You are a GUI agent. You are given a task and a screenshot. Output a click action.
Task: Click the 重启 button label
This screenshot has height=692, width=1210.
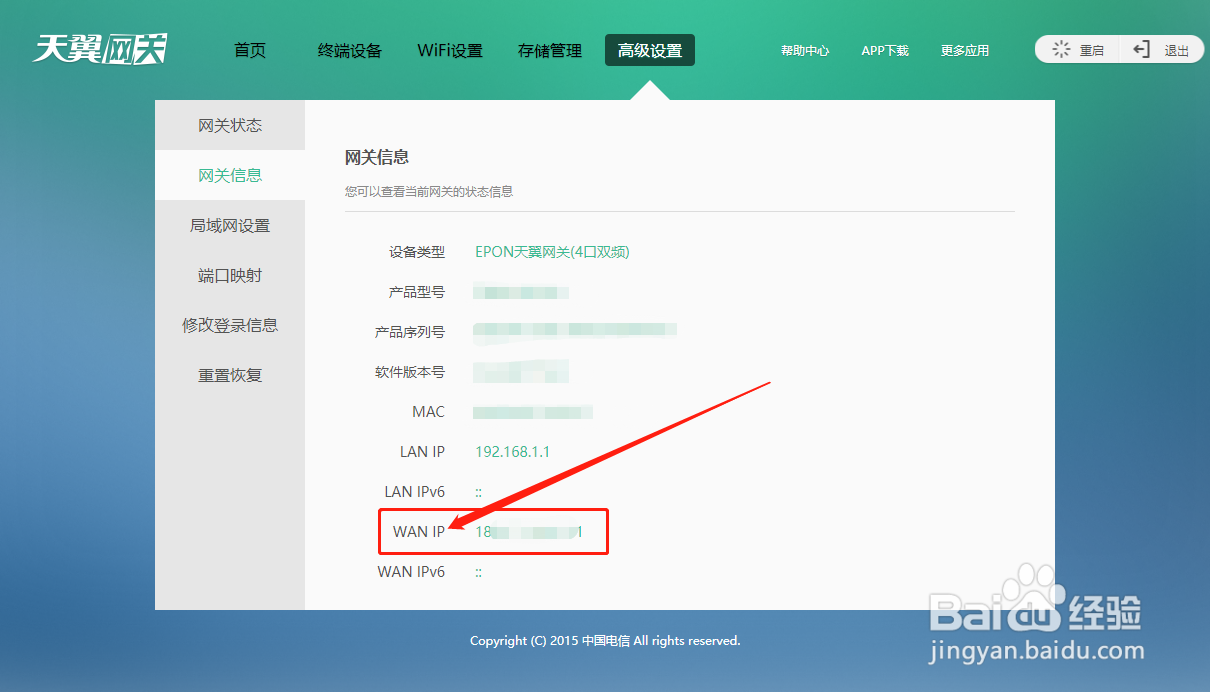[x=1092, y=50]
